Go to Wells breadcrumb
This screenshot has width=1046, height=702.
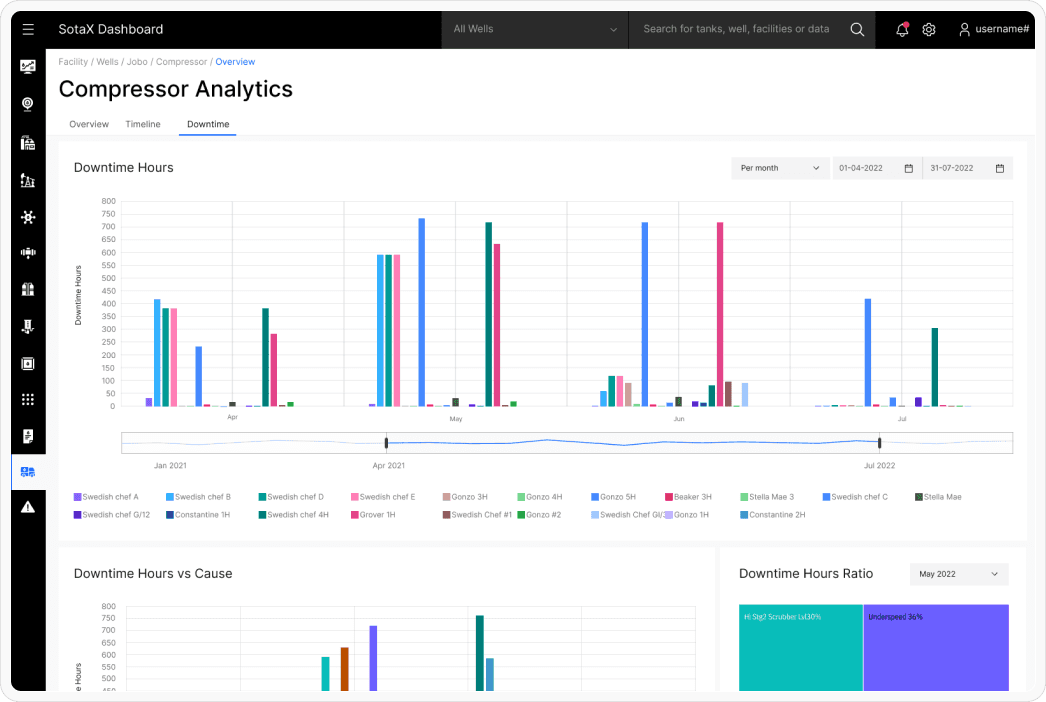click(x=107, y=62)
